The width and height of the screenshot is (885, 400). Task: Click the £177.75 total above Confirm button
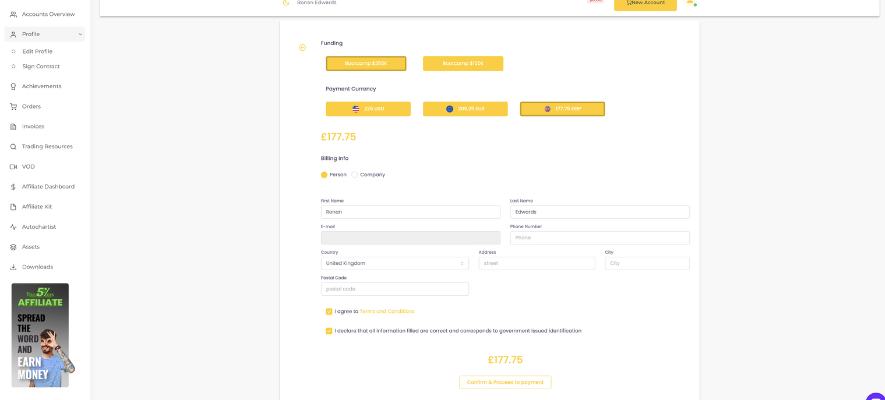505,360
